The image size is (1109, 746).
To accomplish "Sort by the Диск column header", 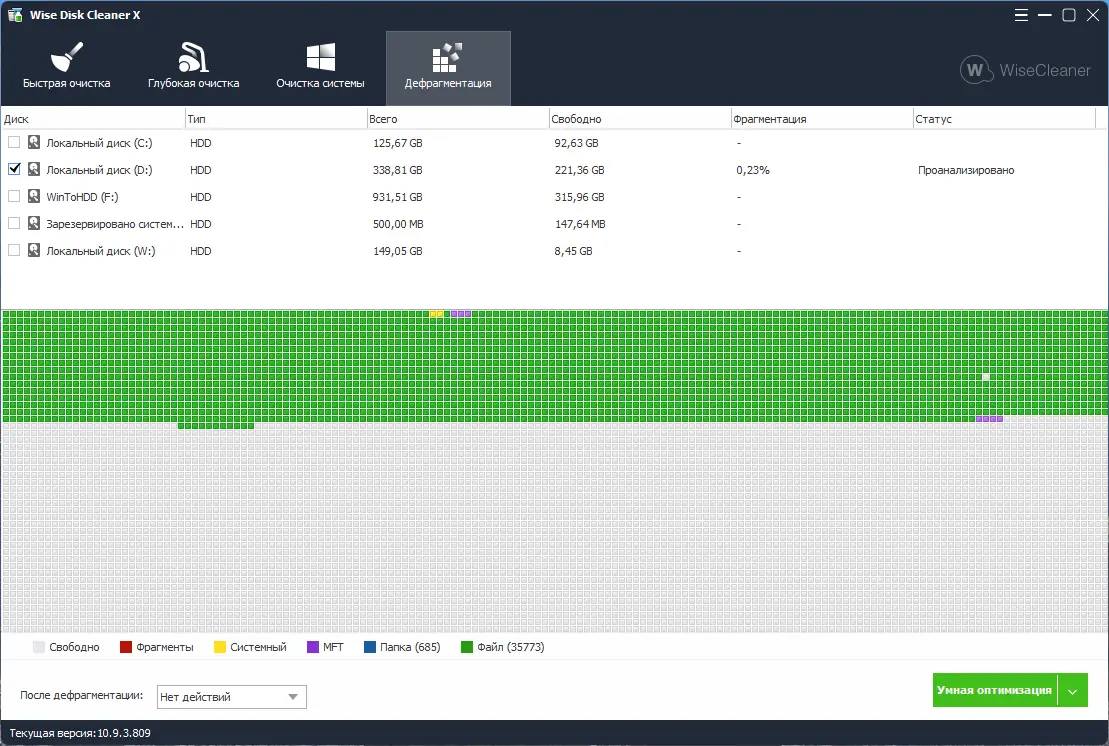I will click(92, 119).
